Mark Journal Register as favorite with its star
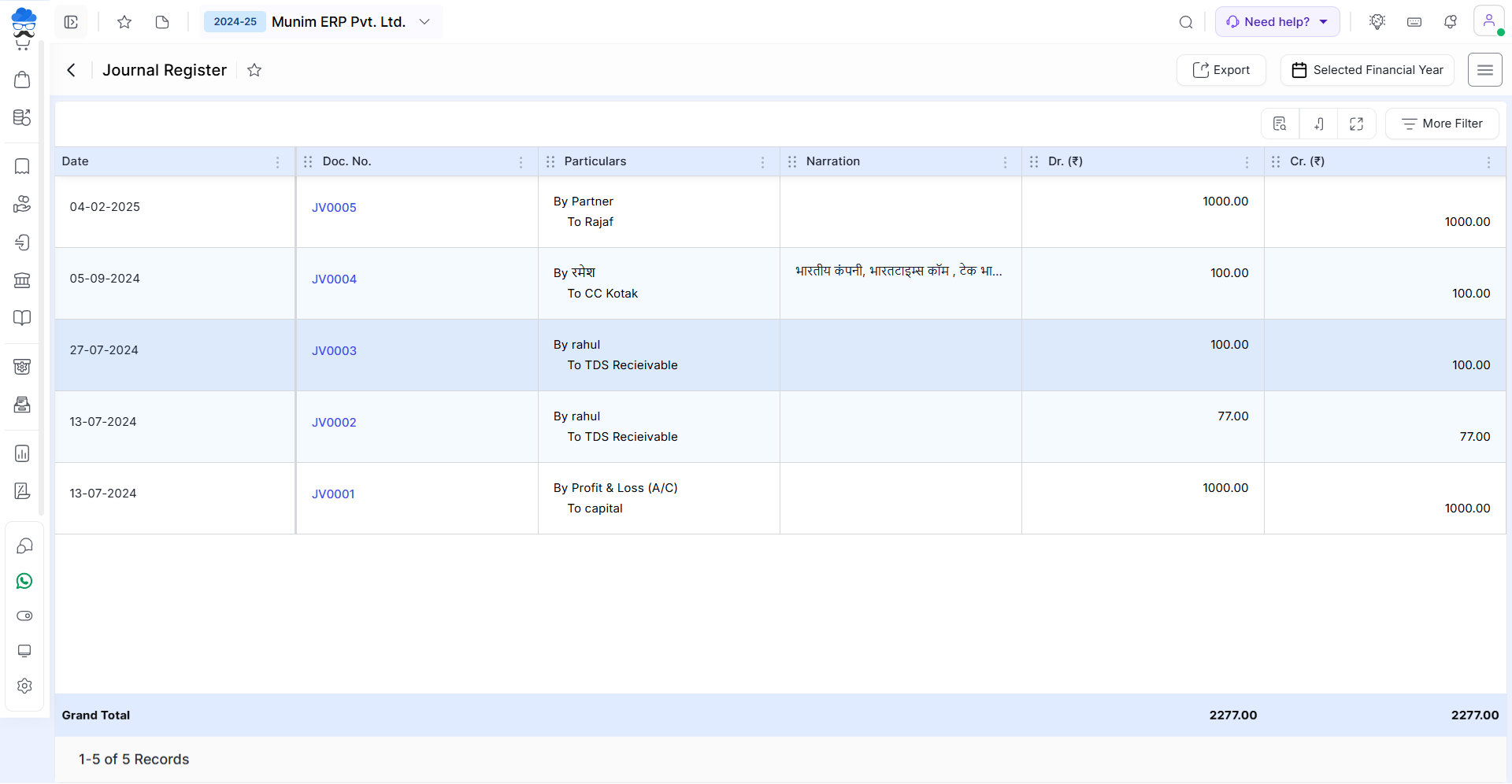 click(x=254, y=70)
